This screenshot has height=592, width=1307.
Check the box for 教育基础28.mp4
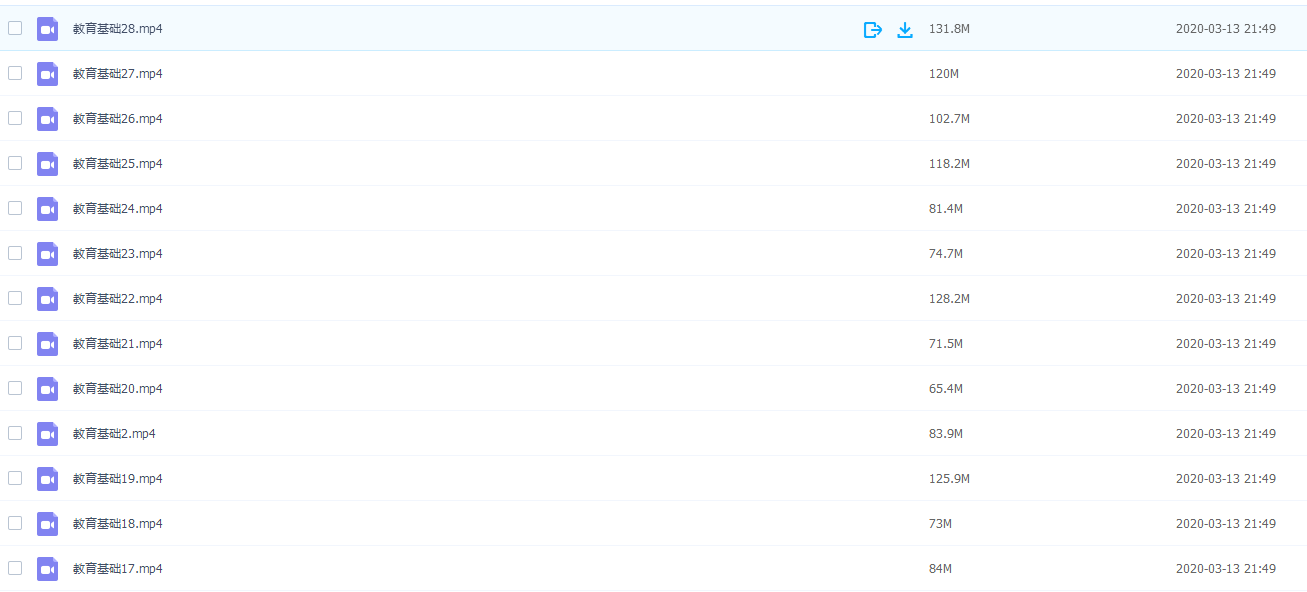point(15,28)
